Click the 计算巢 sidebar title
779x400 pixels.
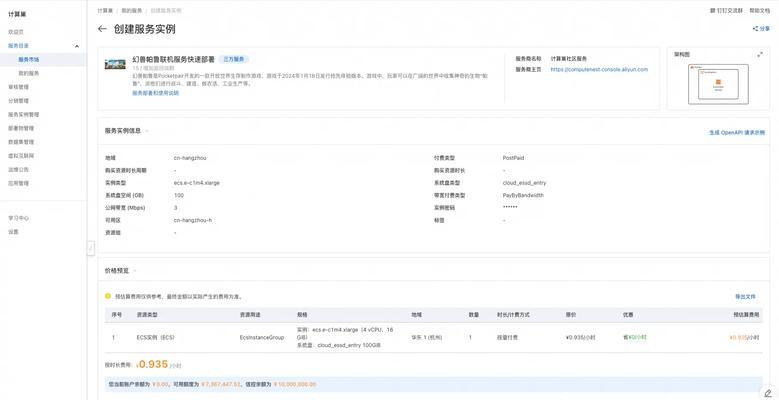click(17, 14)
